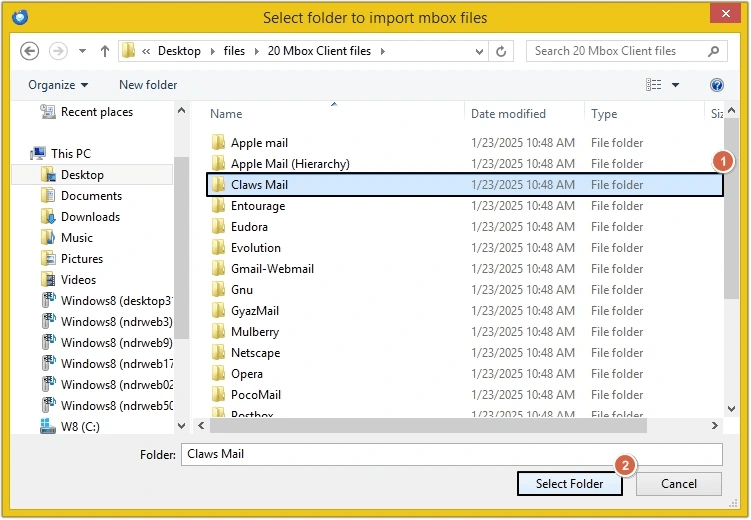Open Music in navigation pane
Image resolution: width=751 pixels, height=520 pixels.
pos(67,238)
